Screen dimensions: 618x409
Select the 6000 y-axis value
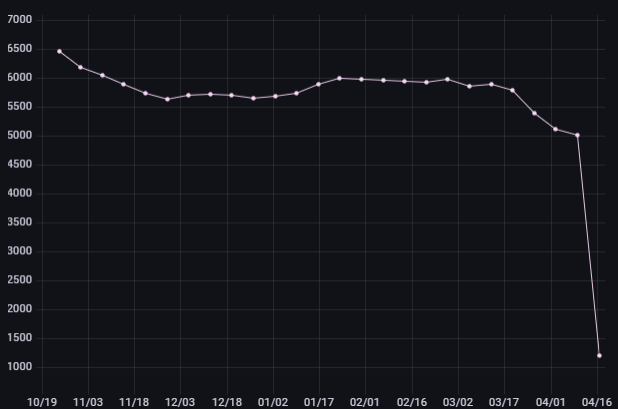coord(20,78)
